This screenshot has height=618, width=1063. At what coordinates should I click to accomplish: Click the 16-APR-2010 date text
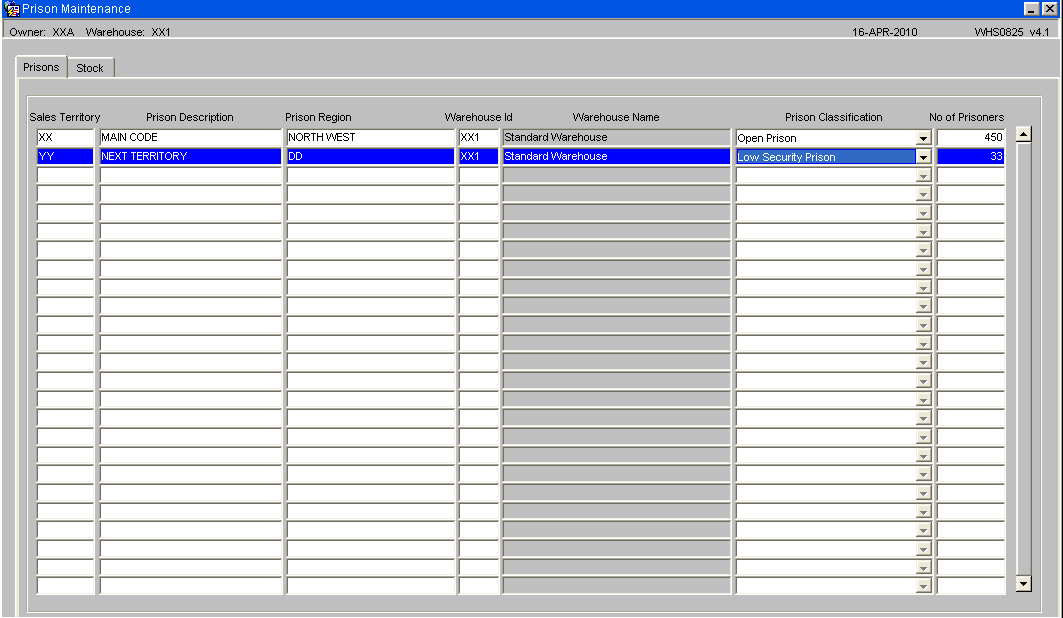click(x=885, y=32)
